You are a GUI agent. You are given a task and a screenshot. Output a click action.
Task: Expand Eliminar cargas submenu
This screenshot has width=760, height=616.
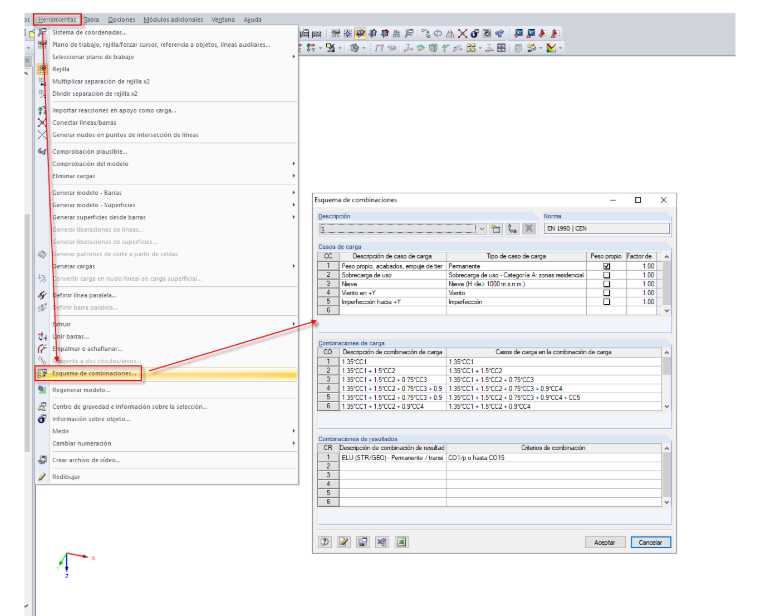(294, 176)
